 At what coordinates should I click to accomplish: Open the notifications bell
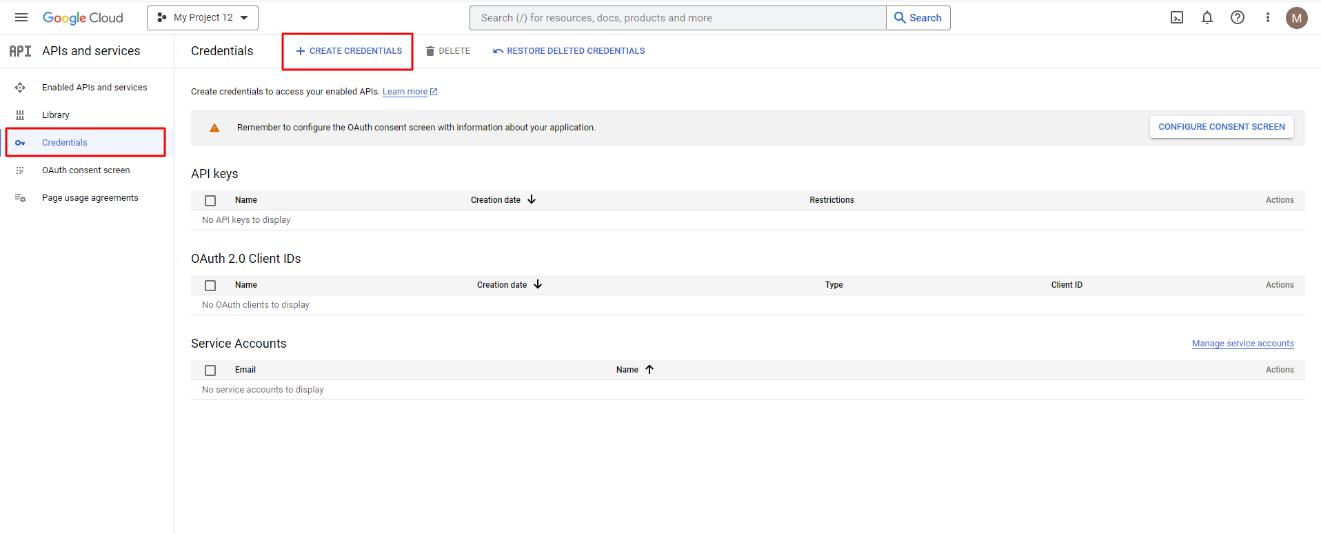point(1207,17)
